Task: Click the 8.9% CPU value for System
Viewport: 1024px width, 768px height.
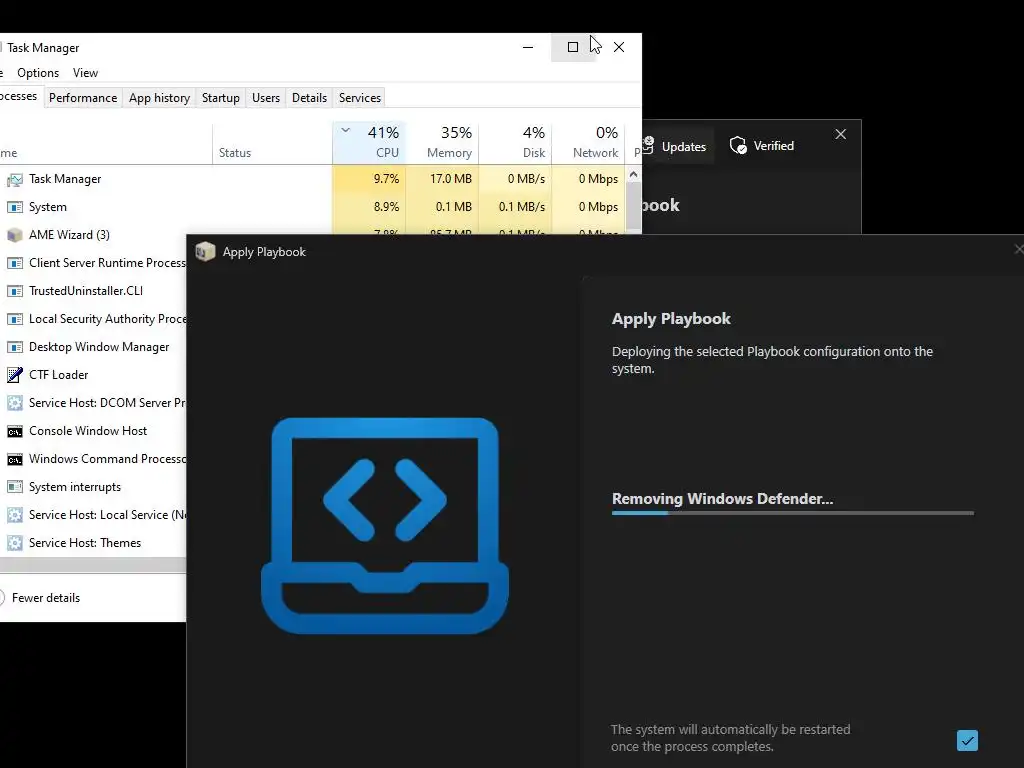Action: click(x=386, y=207)
